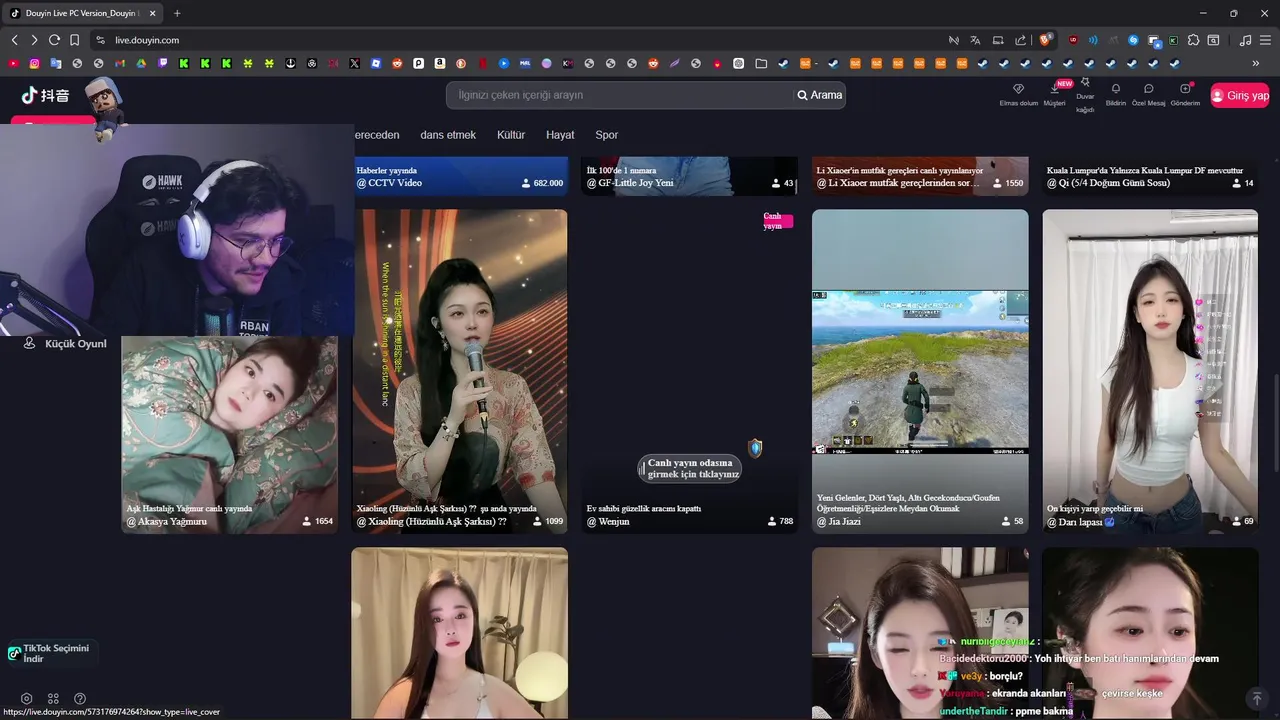The height and width of the screenshot is (720, 1280).
Task: Click the Brave Shields lion icon
Action: click(x=1046, y=40)
